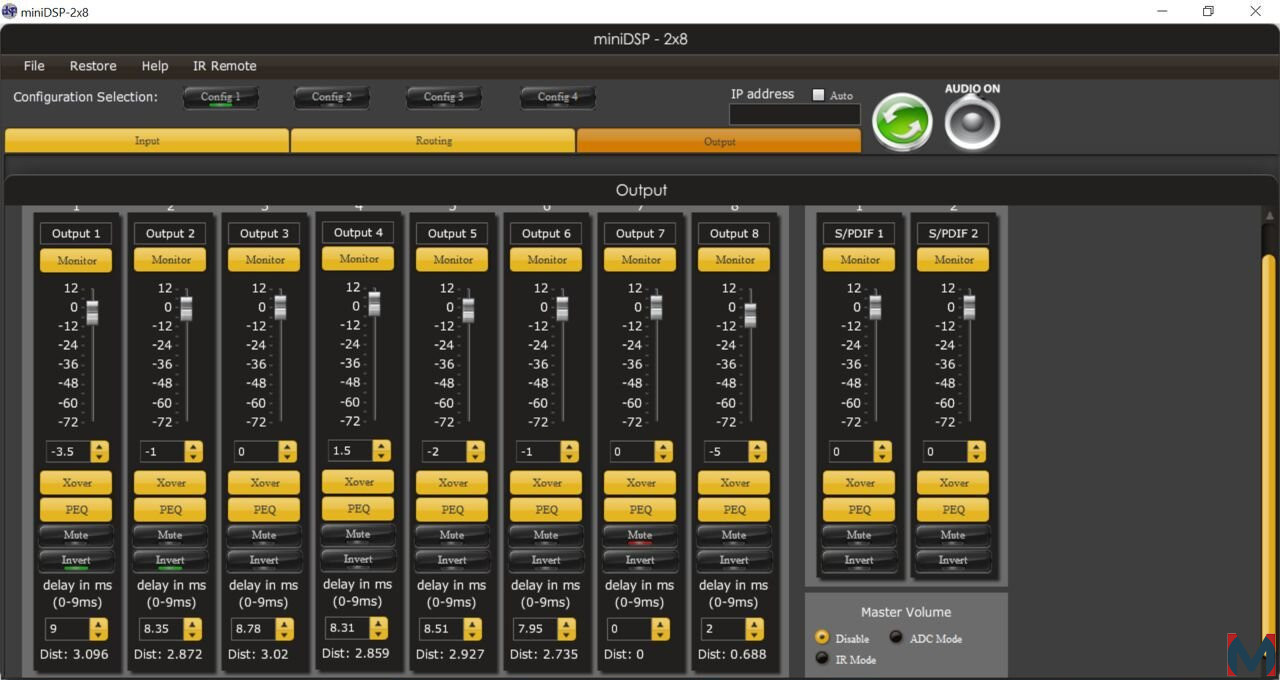The image size is (1280, 680).
Task: Click the IP address input field
Action: pyautogui.click(x=794, y=114)
